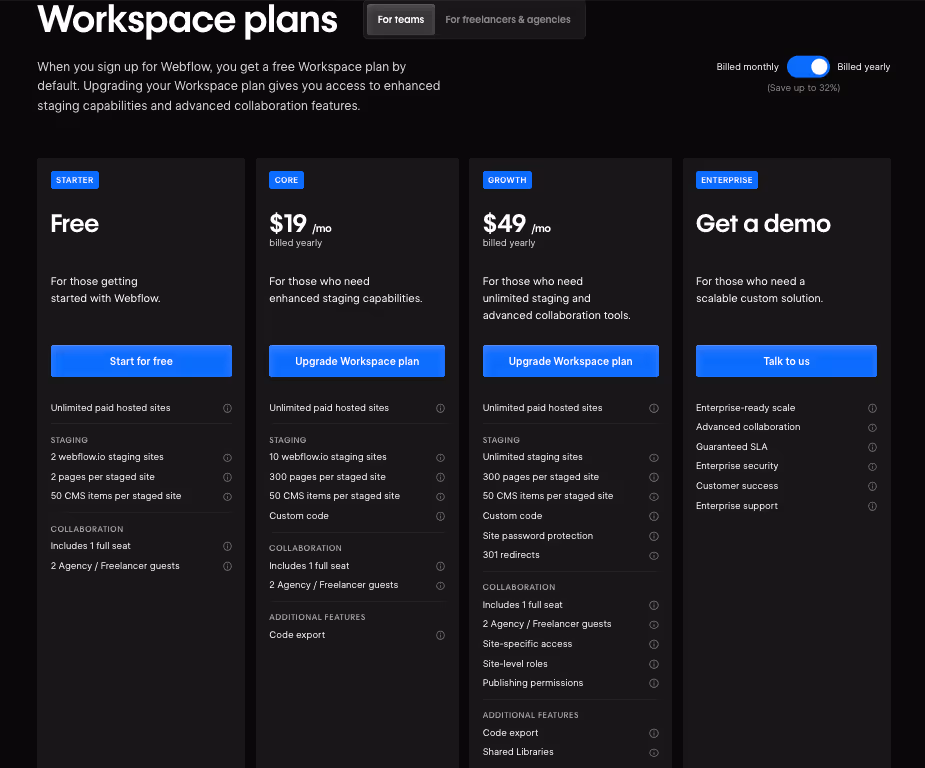Screen dimensions: 925x768
Task: Open info icon for Customer success
Action: pos(872,487)
